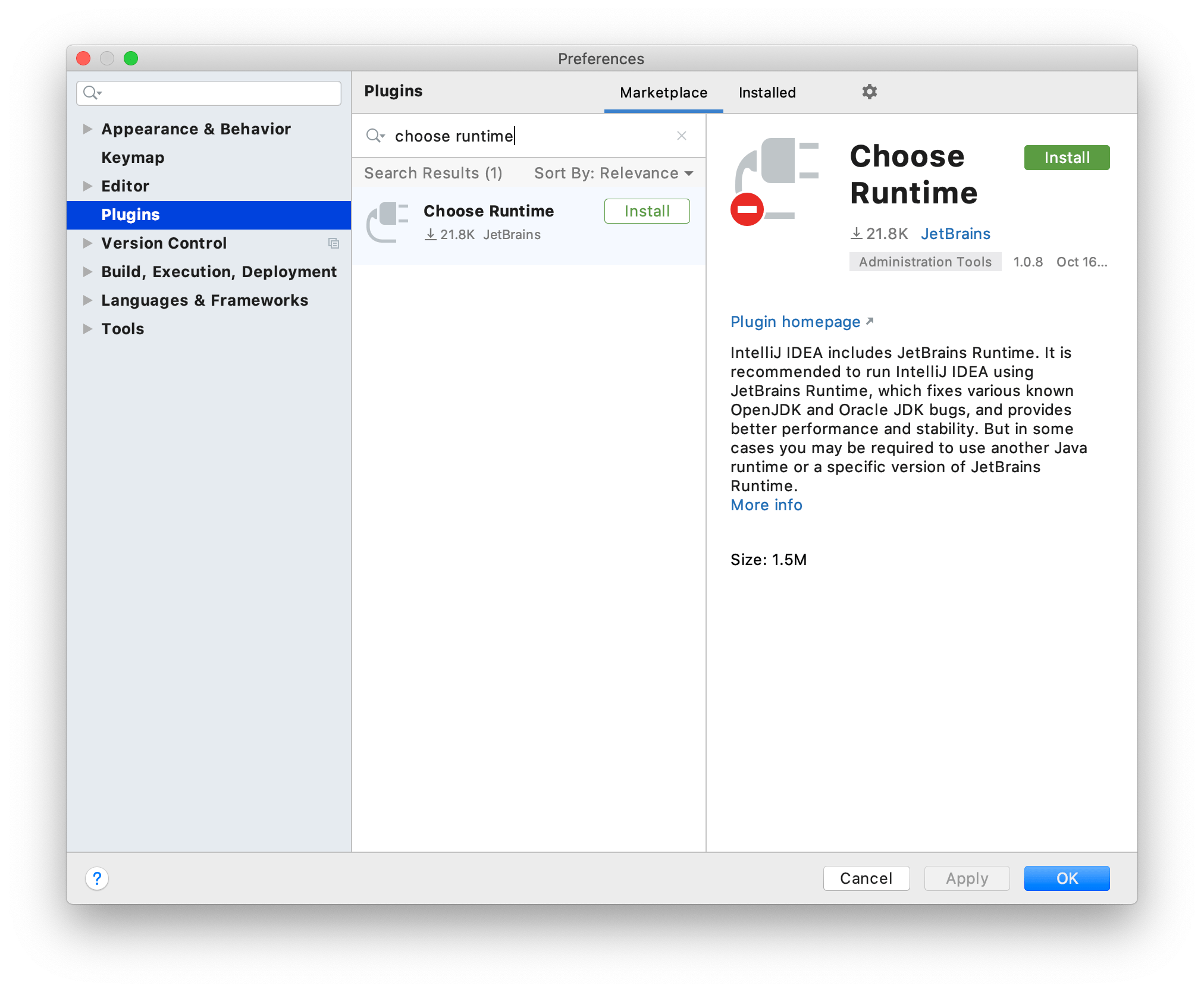
Task: Expand the Build, Execution, Deployment section
Action: tap(87, 271)
